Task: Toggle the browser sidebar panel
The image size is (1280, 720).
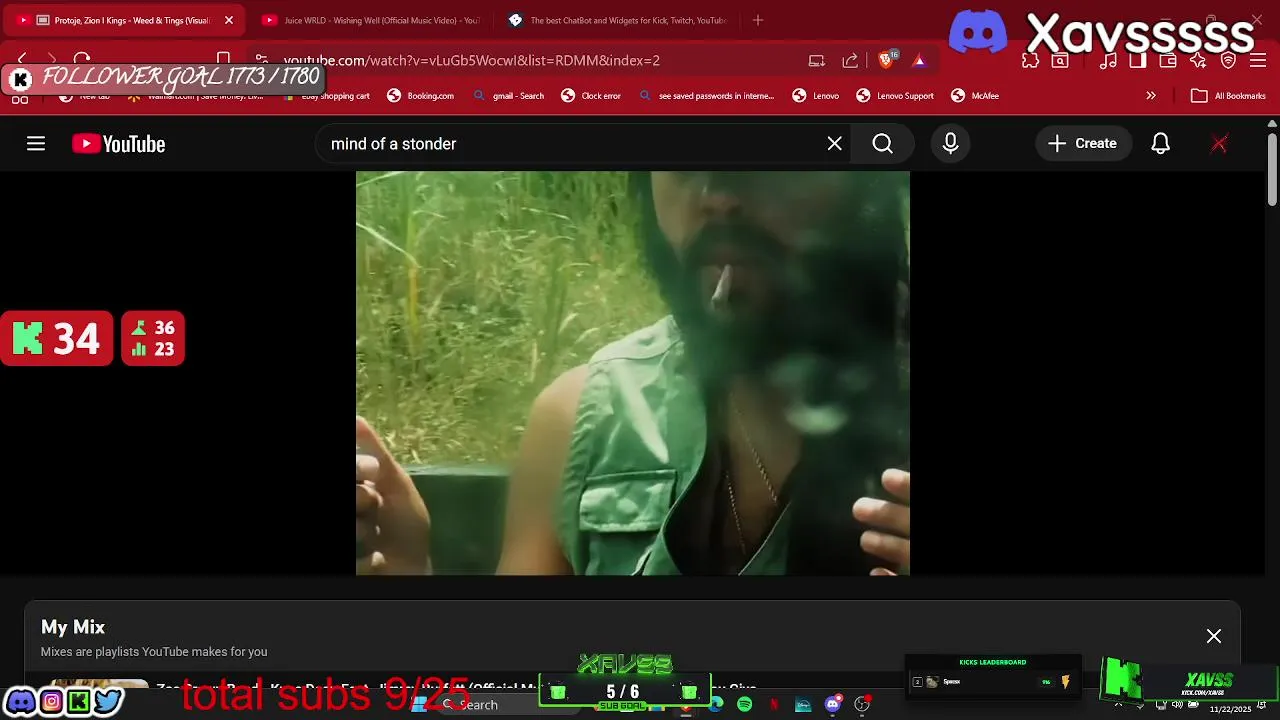Action: coord(1138,60)
